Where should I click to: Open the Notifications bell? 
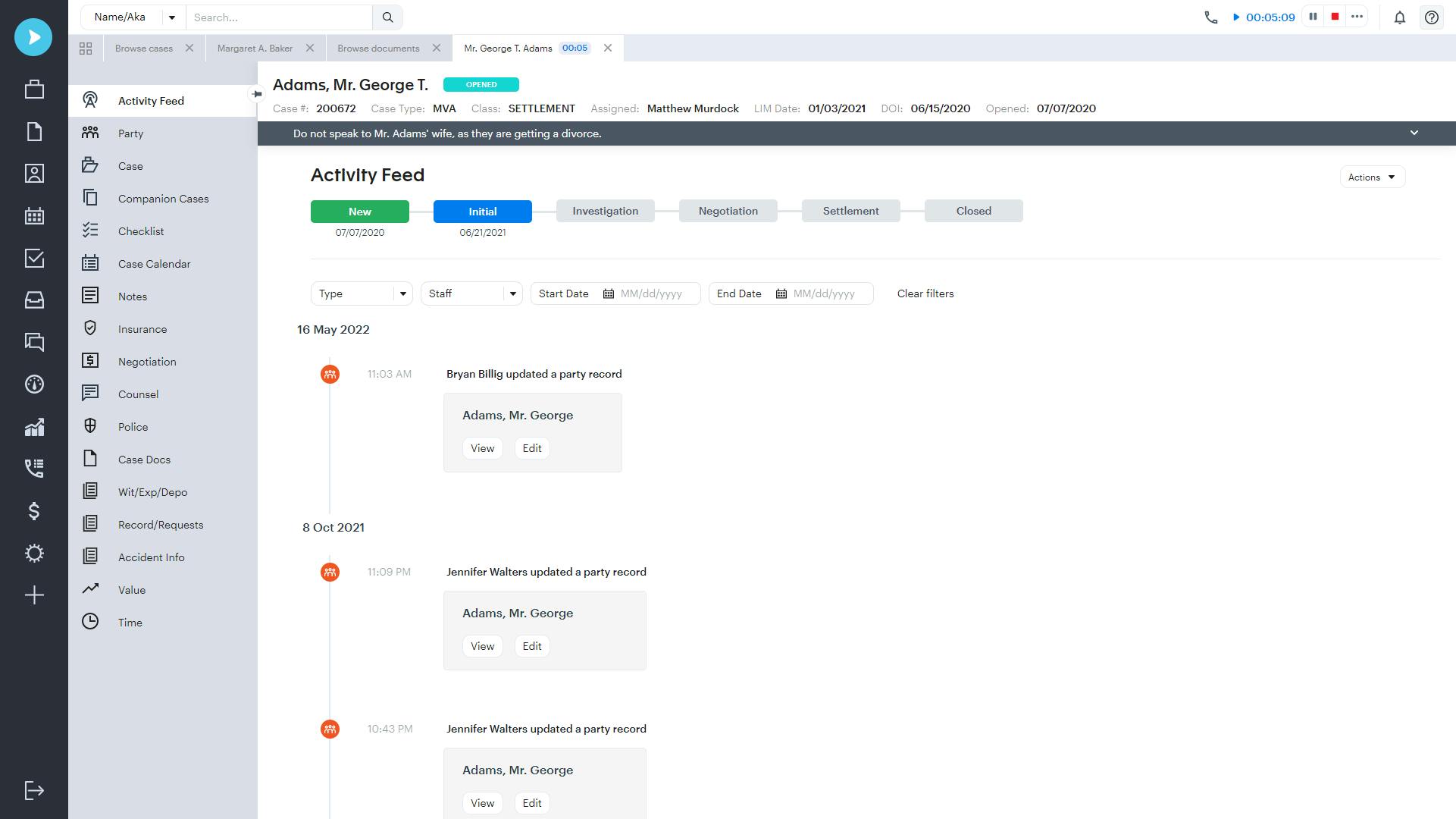pos(1399,17)
